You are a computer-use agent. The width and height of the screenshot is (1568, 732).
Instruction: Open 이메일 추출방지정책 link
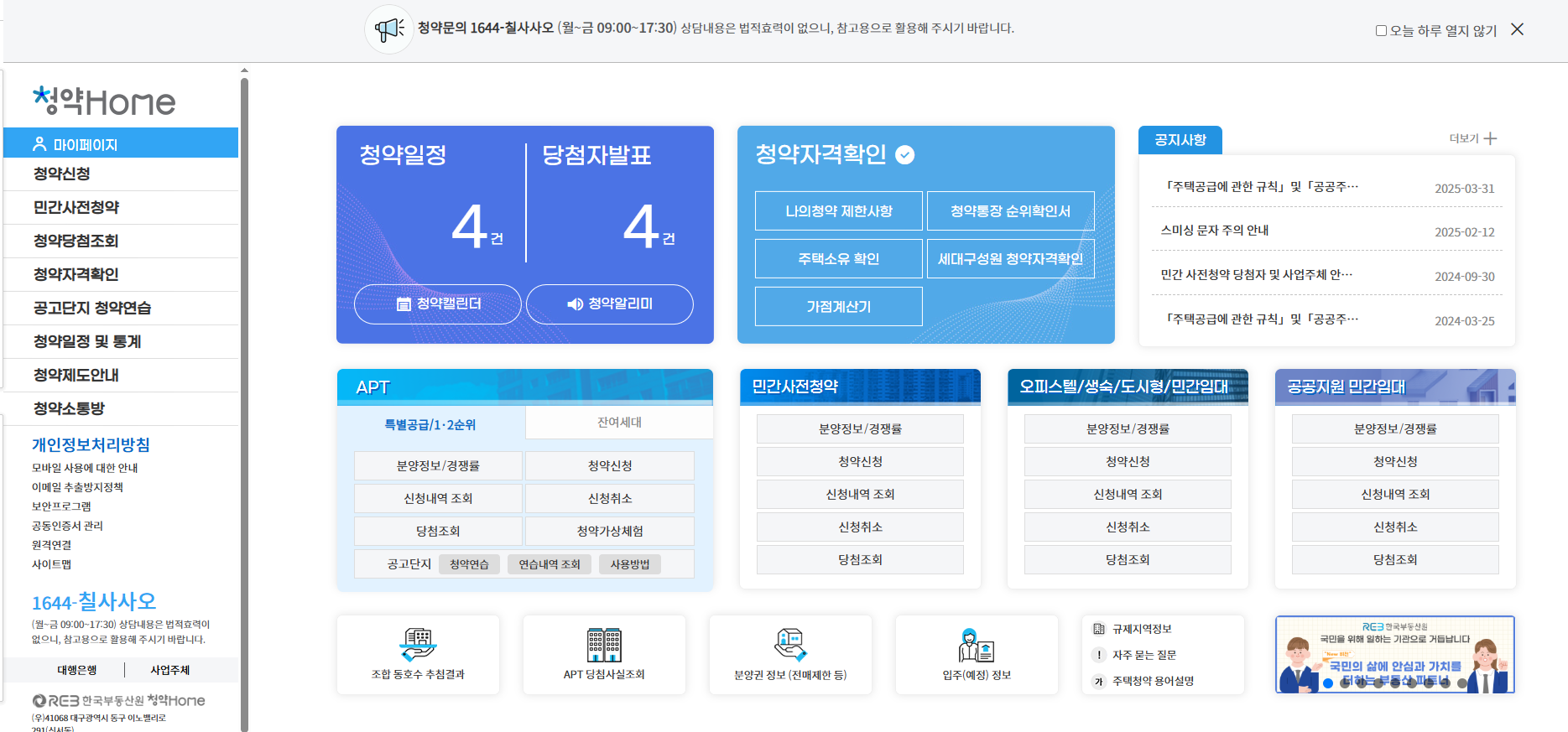[77, 487]
